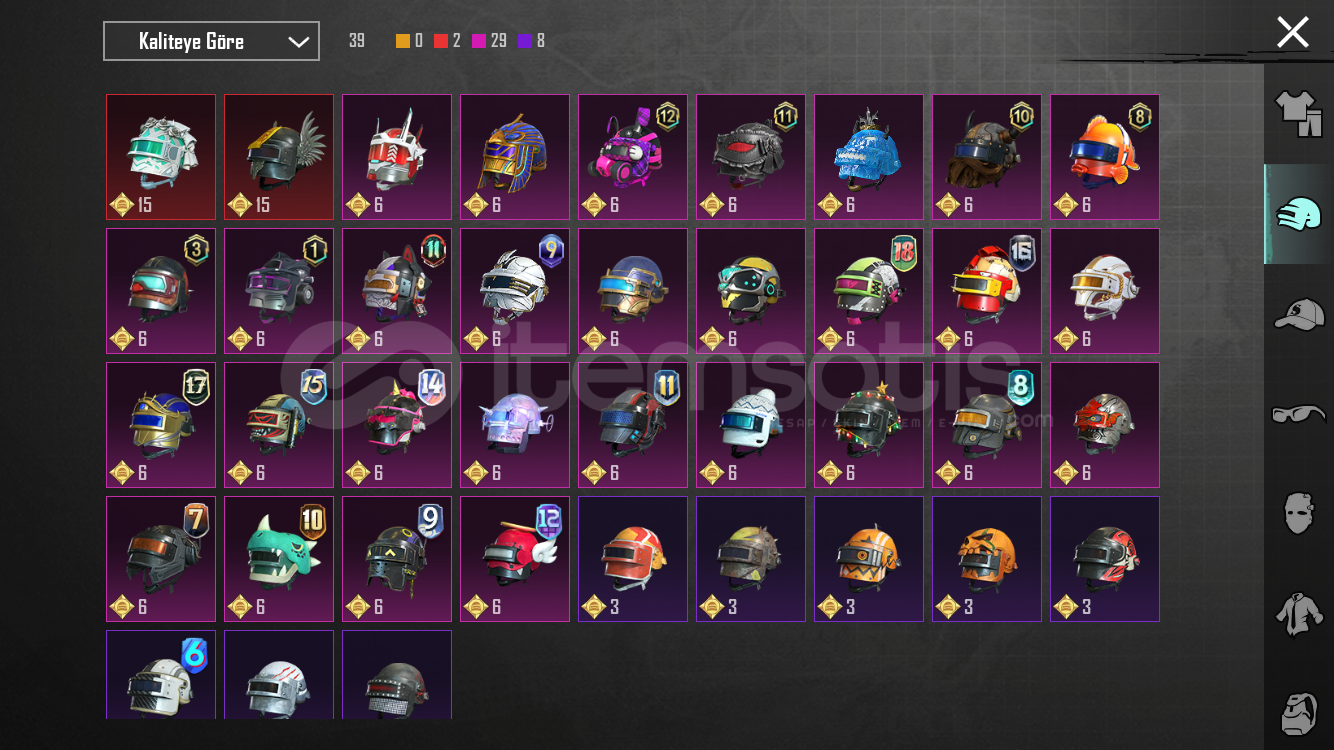Filter by the purple quality count 8

(x=532, y=41)
